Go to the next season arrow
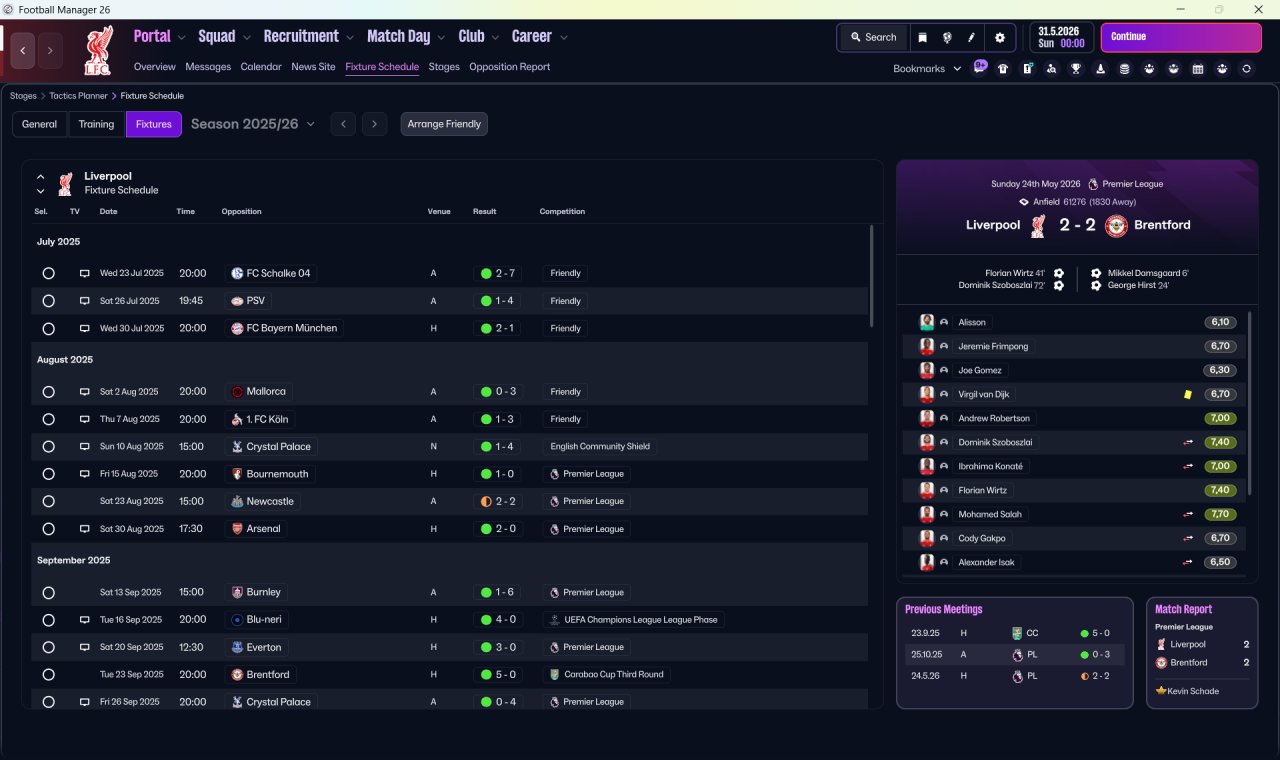This screenshot has height=760, width=1280. [374, 124]
